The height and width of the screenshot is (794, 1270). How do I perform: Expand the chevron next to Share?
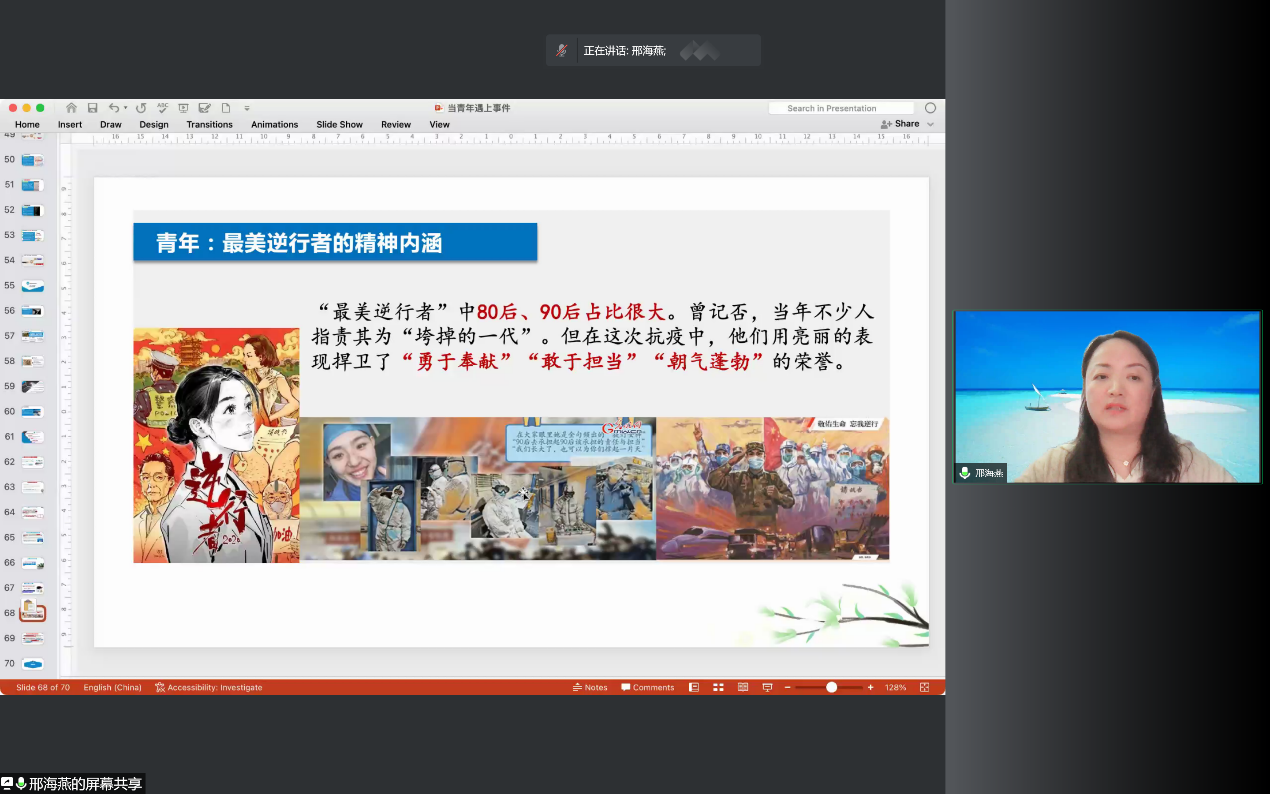click(x=931, y=124)
